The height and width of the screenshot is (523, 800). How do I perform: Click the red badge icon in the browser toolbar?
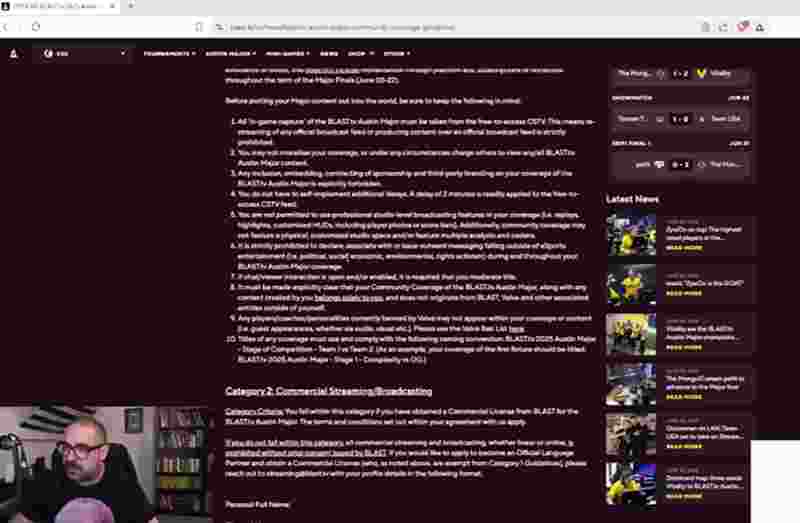pyautogui.click(x=743, y=27)
